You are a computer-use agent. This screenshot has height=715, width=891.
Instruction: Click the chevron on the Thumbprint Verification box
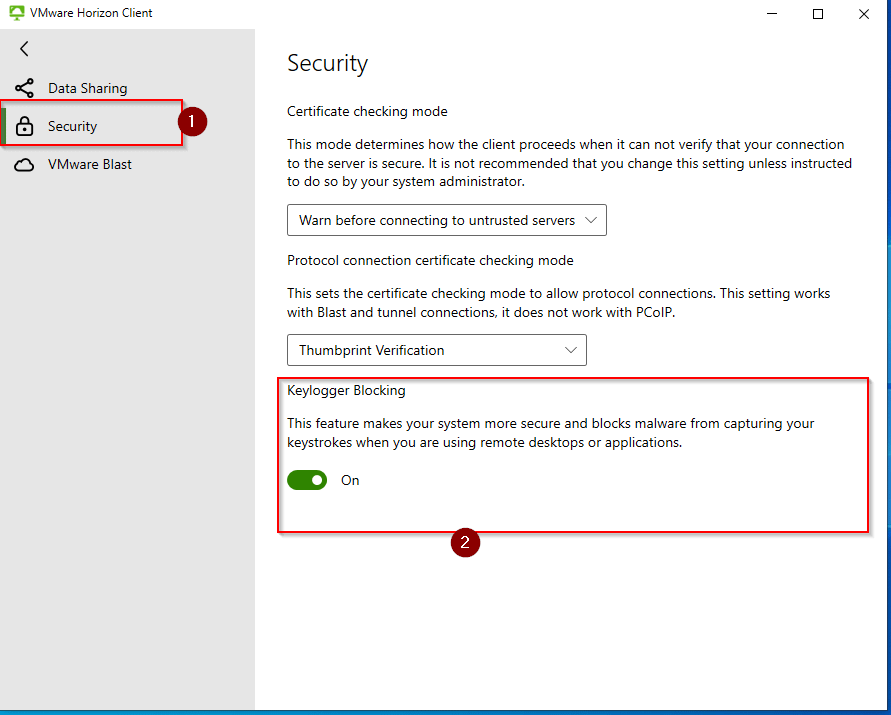[x=571, y=350]
